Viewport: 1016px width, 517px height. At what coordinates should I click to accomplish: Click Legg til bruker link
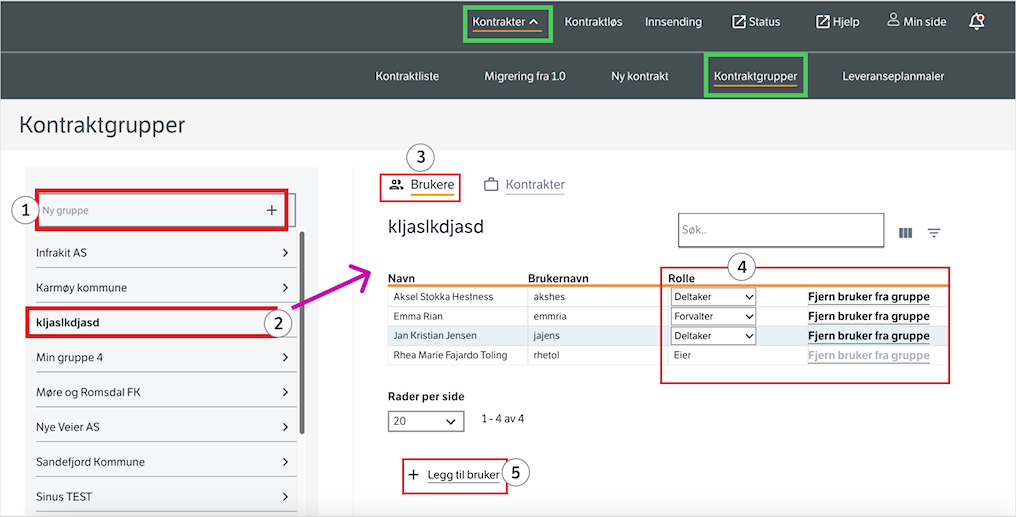coord(455,475)
